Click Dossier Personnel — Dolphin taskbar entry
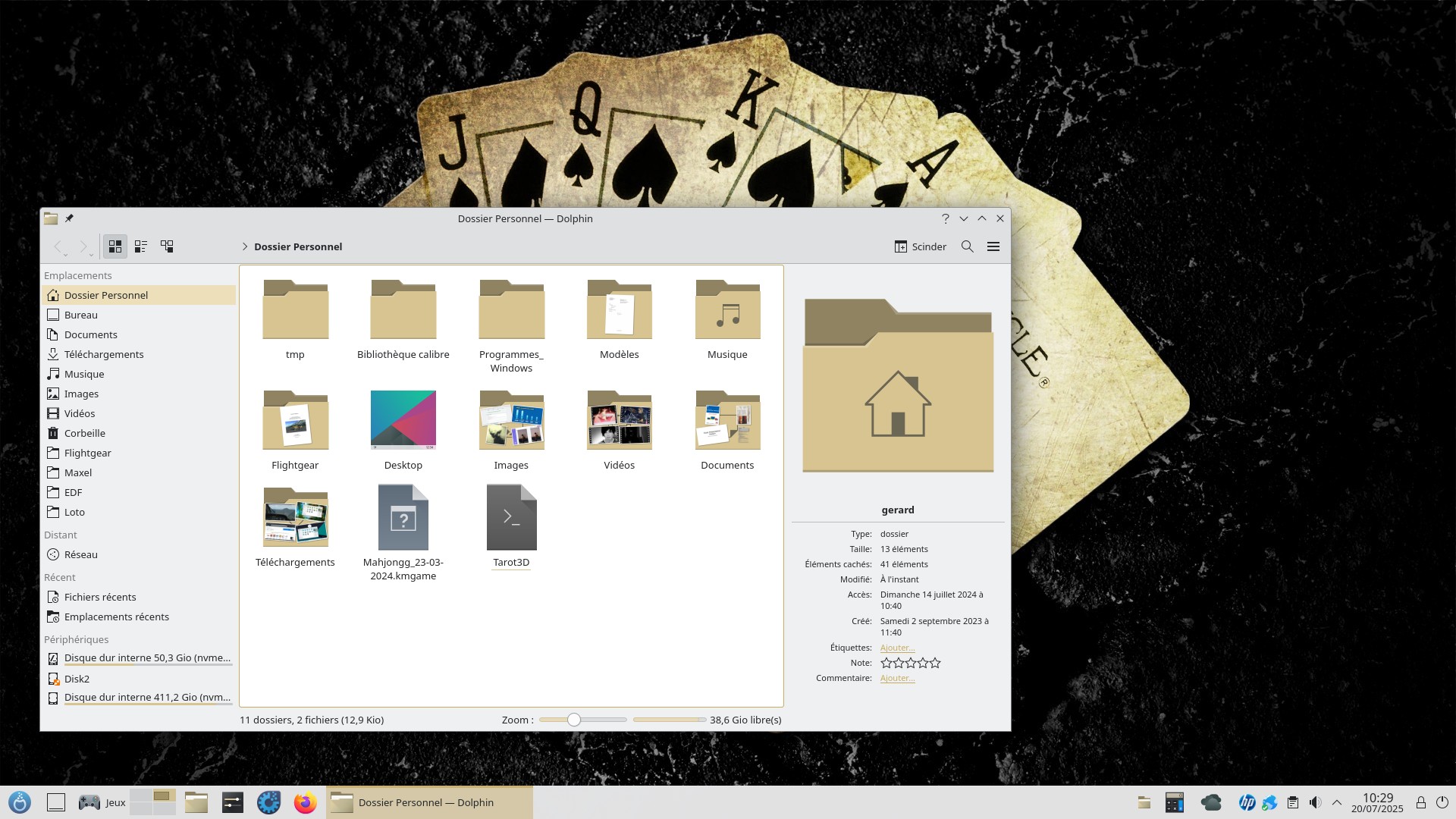 pyautogui.click(x=429, y=802)
